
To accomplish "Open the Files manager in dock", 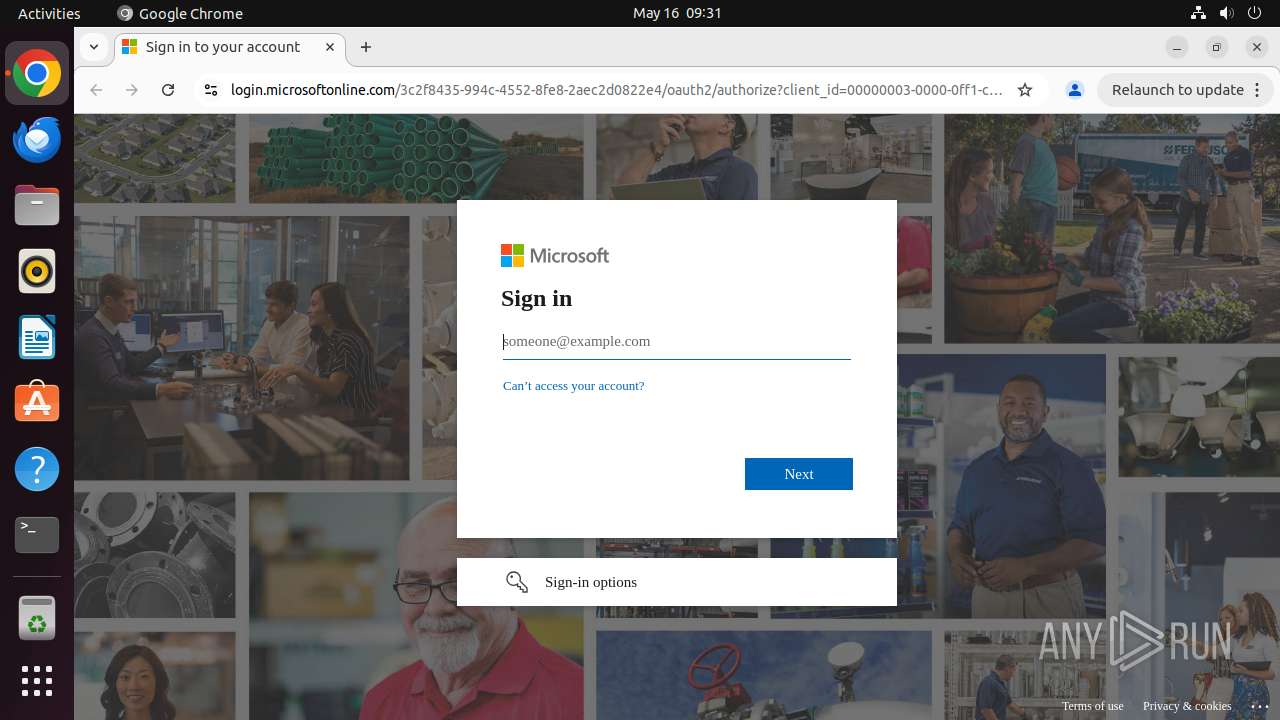I will coord(37,206).
